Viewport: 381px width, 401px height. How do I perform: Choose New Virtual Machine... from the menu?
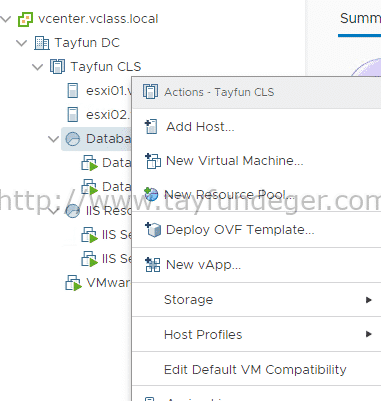click(x=235, y=161)
